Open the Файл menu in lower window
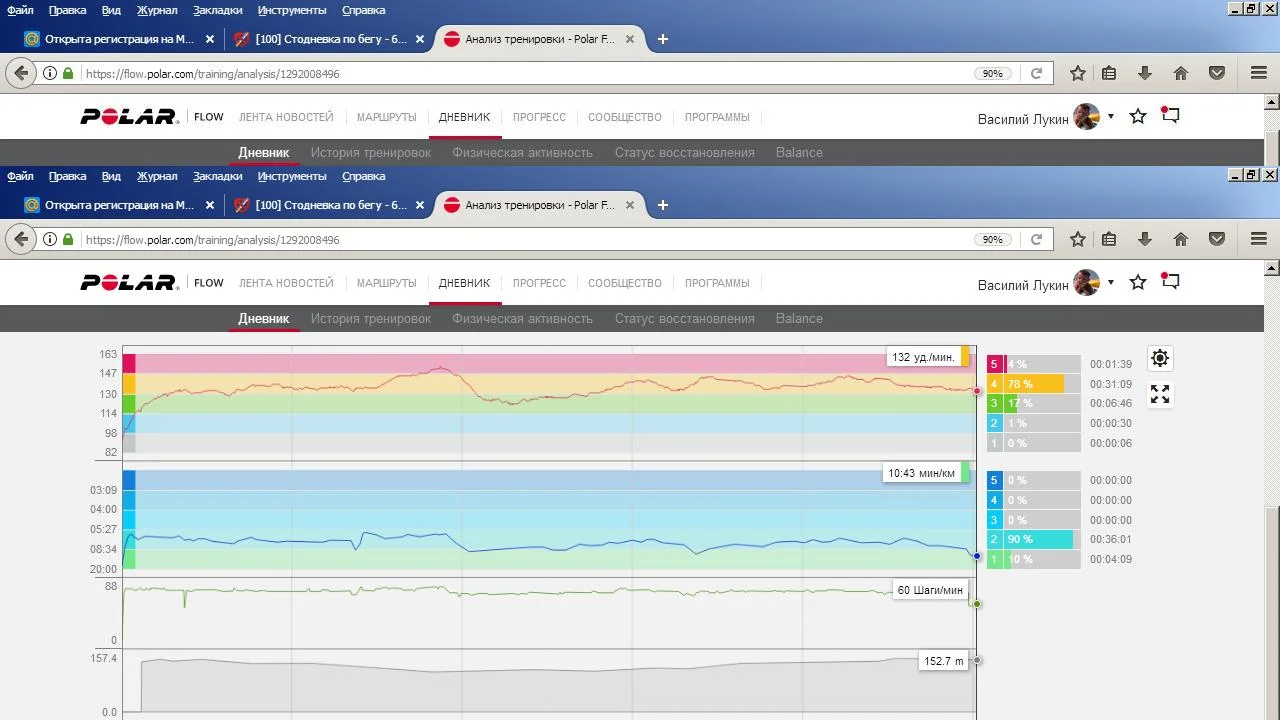The width and height of the screenshot is (1280, 720). pyautogui.click(x=20, y=176)
